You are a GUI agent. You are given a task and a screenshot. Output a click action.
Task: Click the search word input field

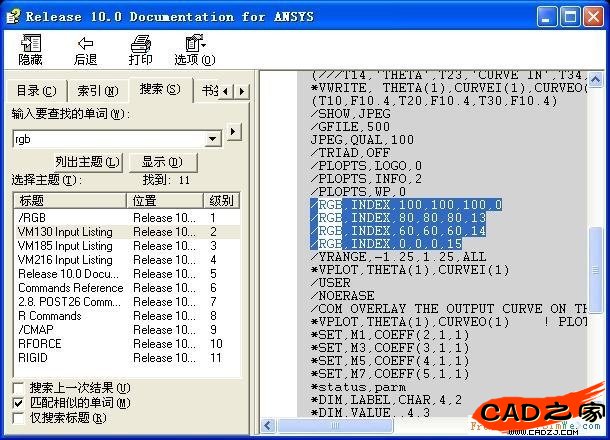click(109, 139)
